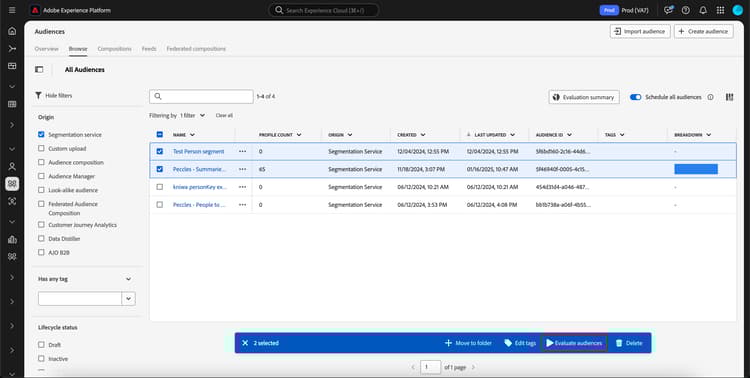Open the ORIGIN column menu

(350, 135)
